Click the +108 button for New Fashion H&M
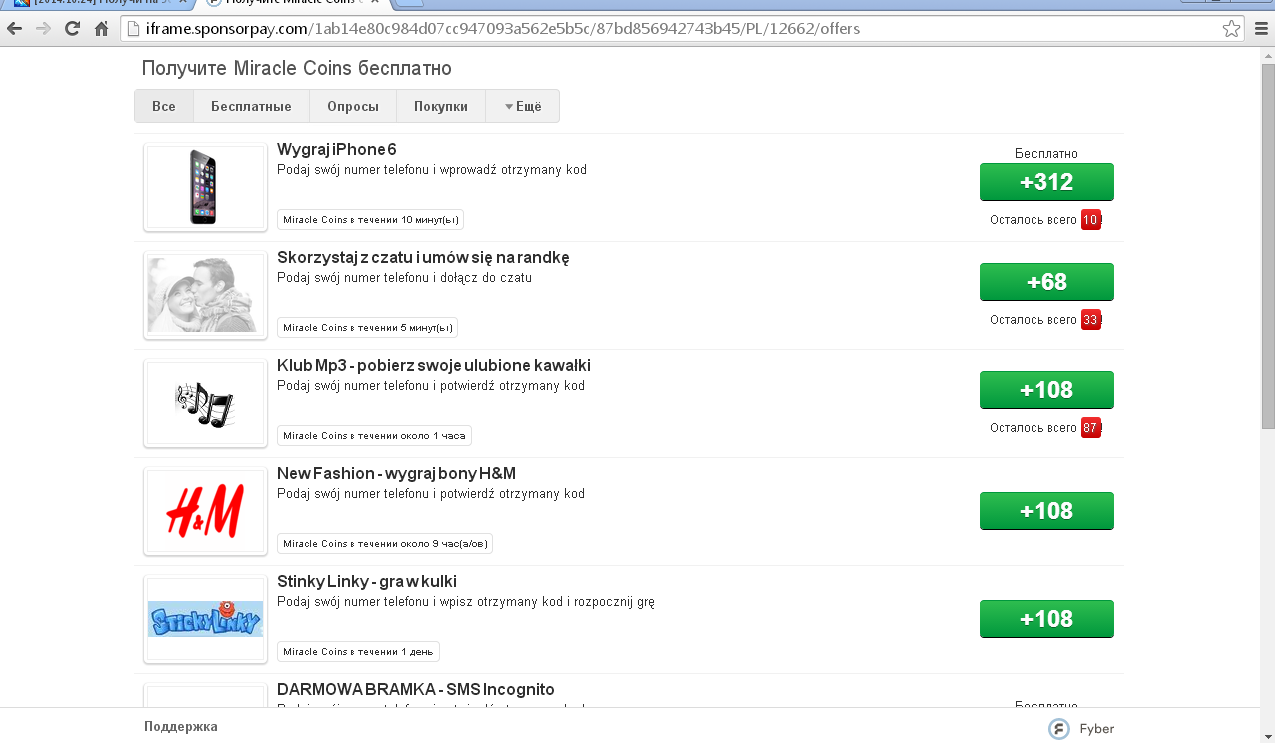This screenshot has height=743, width=1275. pos(1046,511)
